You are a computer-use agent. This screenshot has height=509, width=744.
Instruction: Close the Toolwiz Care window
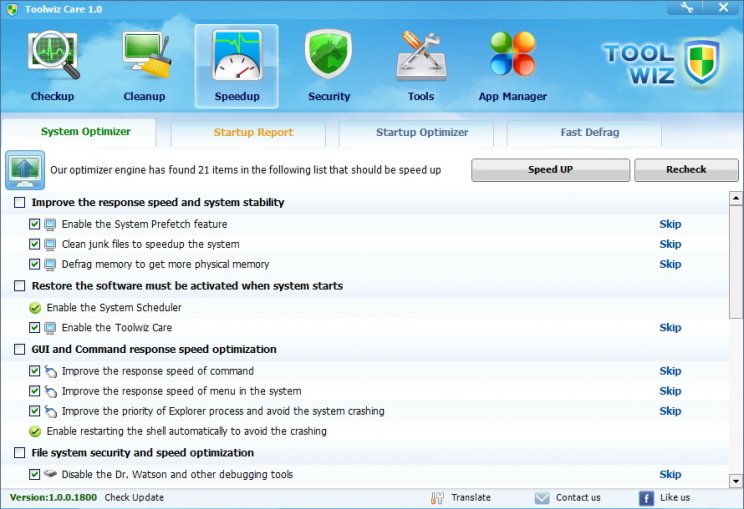[723, 7]
